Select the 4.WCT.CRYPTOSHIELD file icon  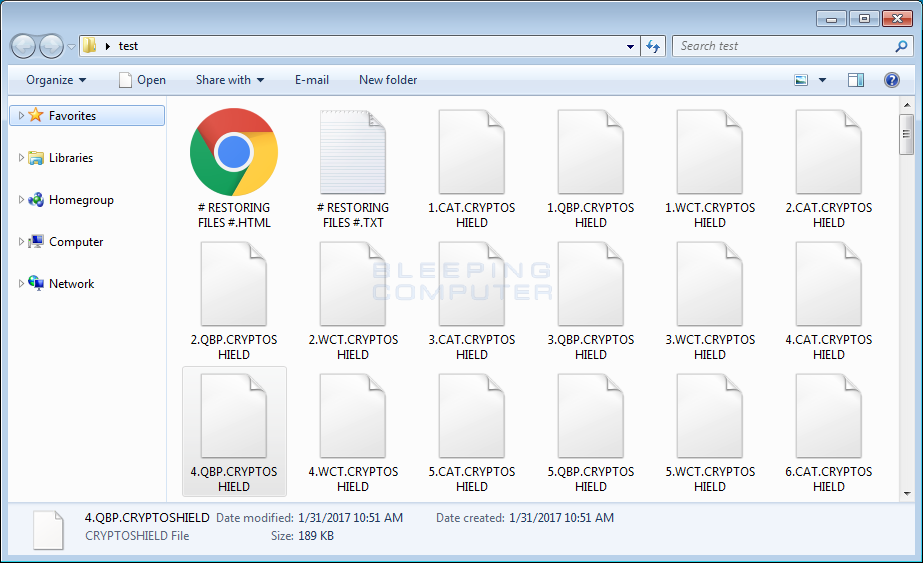[x=353, y=416]
